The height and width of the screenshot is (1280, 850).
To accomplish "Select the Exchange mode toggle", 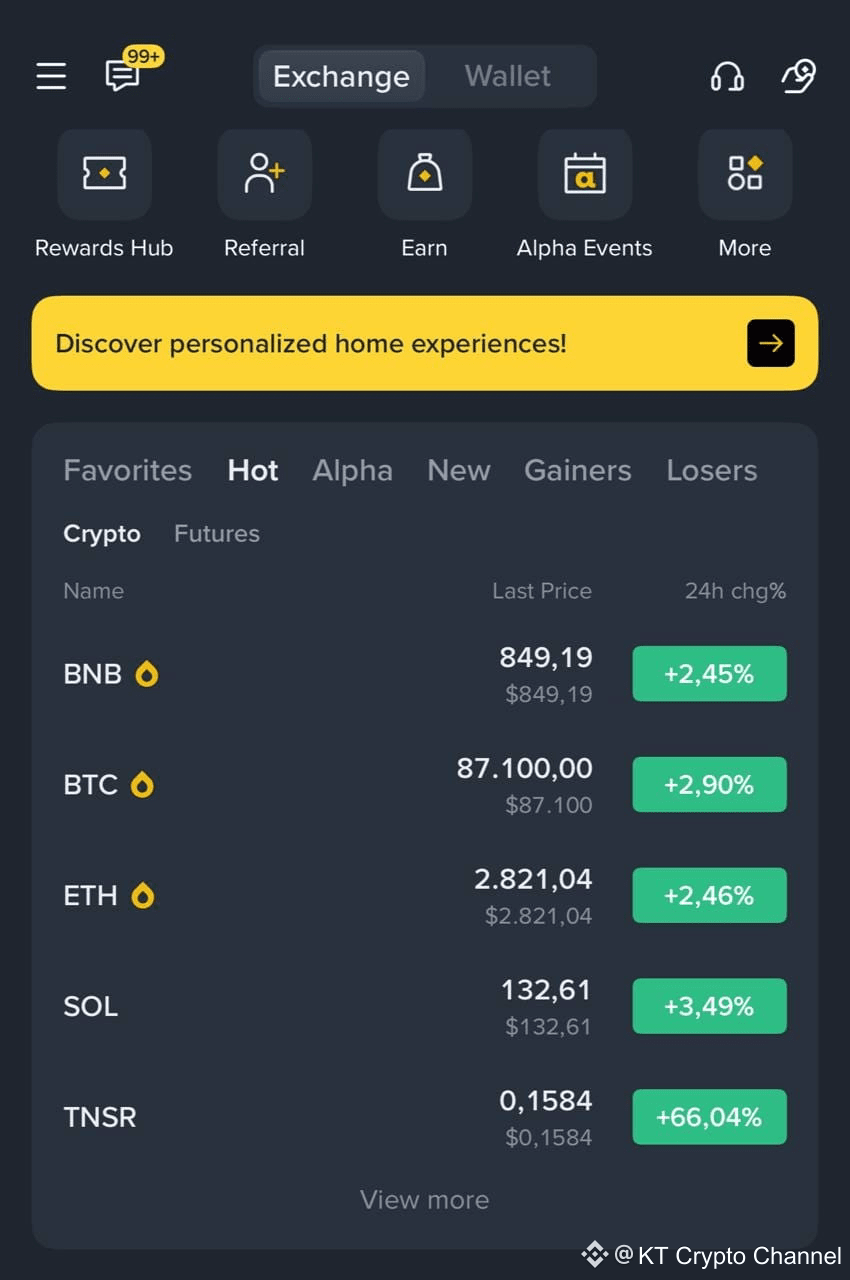I will (x=341, y=76).
